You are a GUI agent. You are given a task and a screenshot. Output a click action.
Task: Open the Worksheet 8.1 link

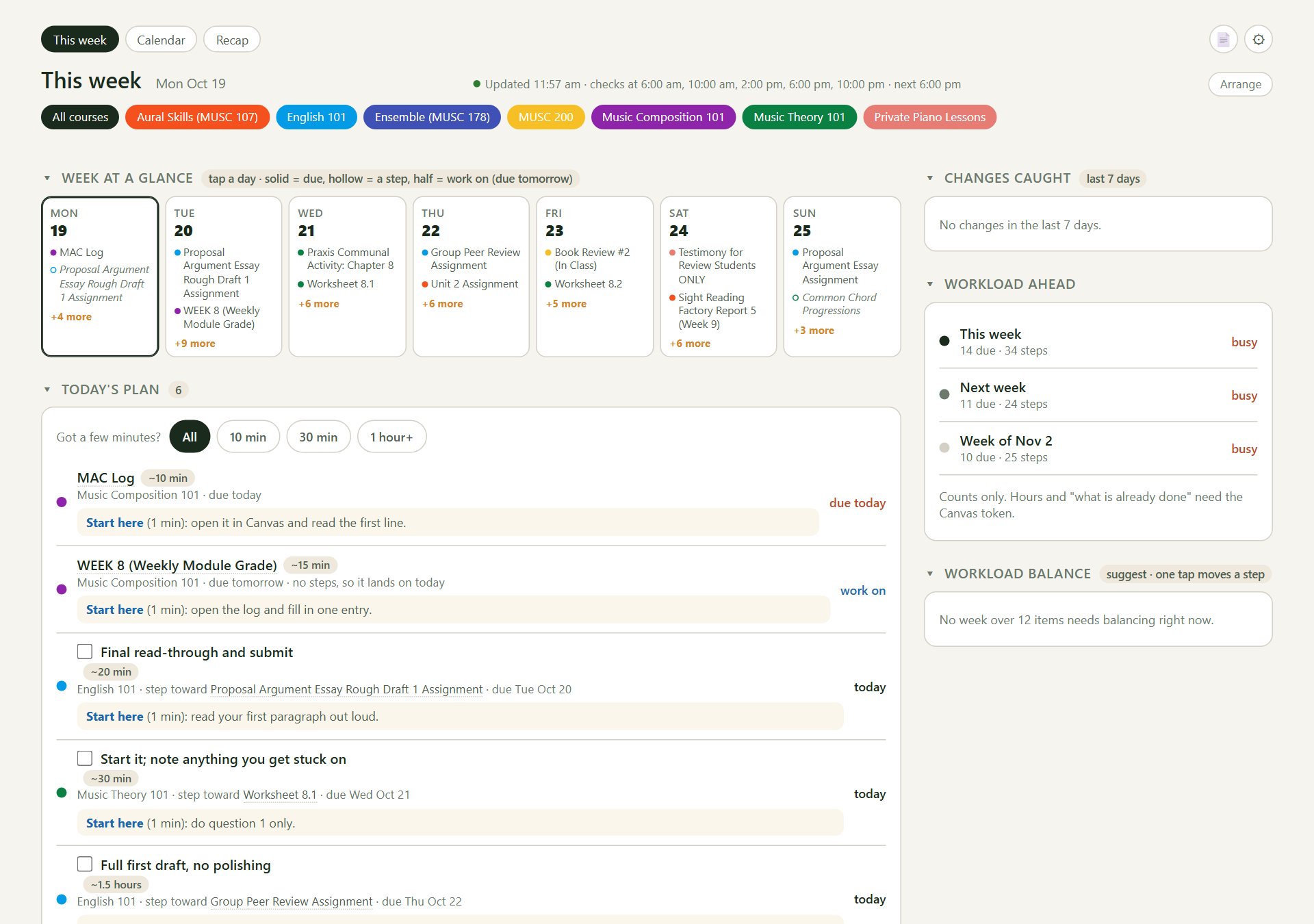coord(280,795)
